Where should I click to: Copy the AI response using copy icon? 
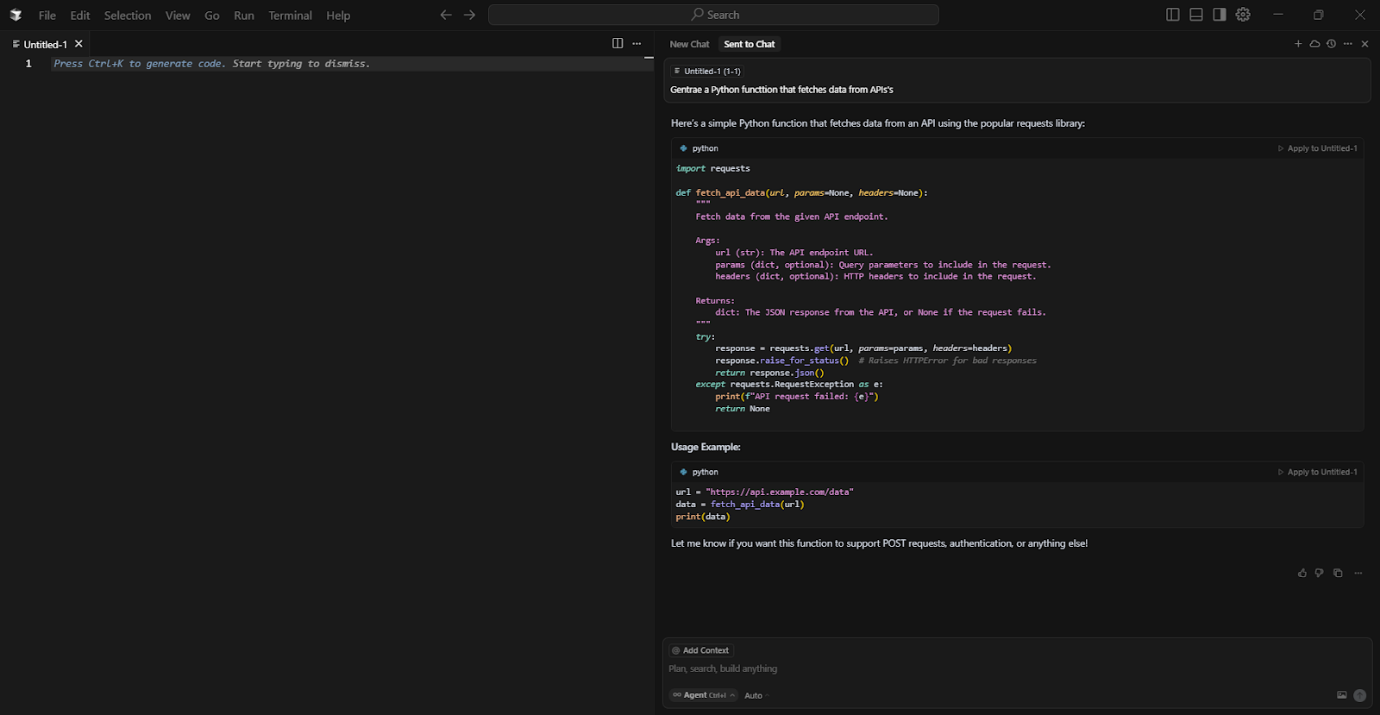1338,572
